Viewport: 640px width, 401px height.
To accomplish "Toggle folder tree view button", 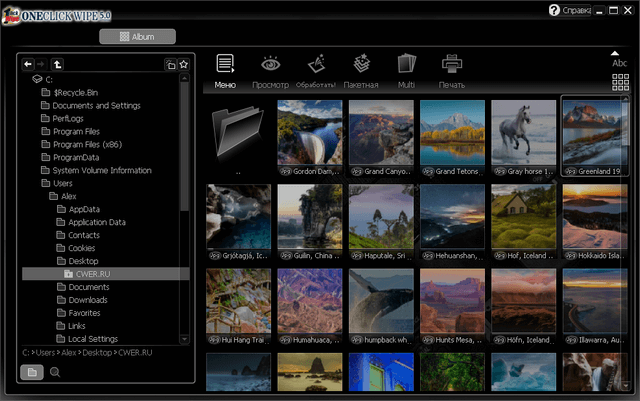I will click(x=32, y=372).
